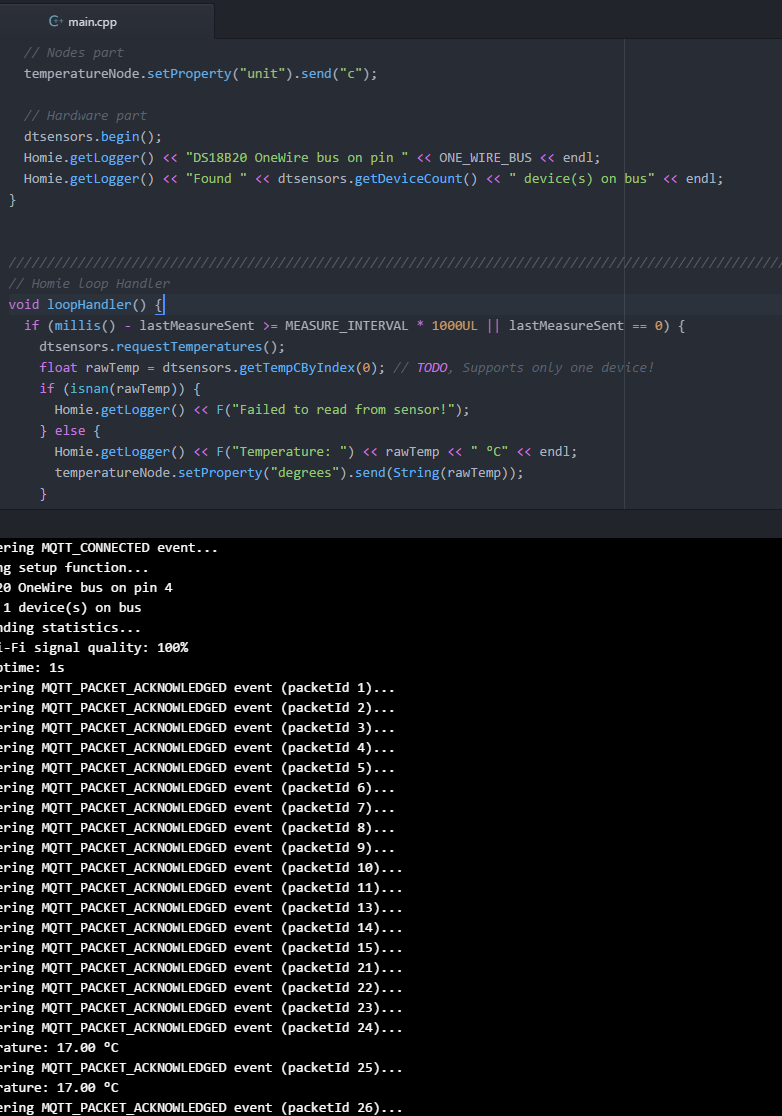Viewport: 782px width, 1116px height.
Task: Click getDeviceCount() call in code
Action: (x=416, y=179)
